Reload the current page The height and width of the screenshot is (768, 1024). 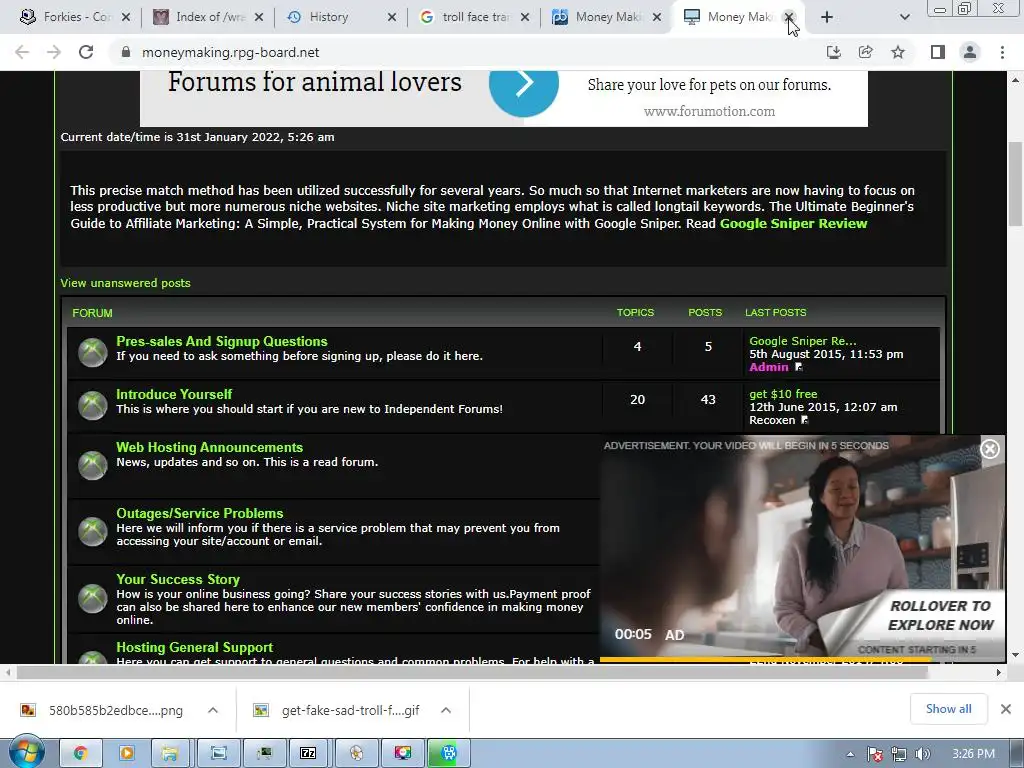coord(86,52)
